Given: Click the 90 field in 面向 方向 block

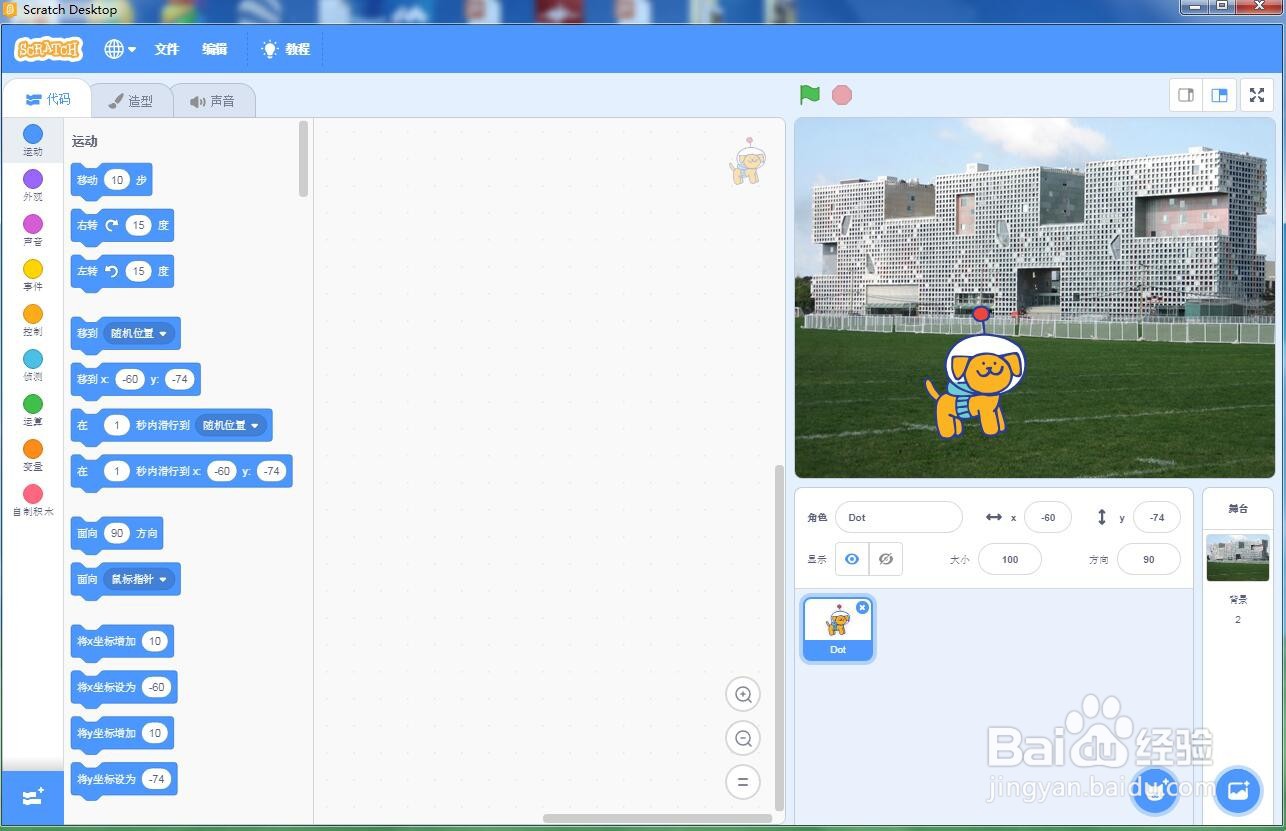Looking at the screenshot, I should [x=117, y=533].
